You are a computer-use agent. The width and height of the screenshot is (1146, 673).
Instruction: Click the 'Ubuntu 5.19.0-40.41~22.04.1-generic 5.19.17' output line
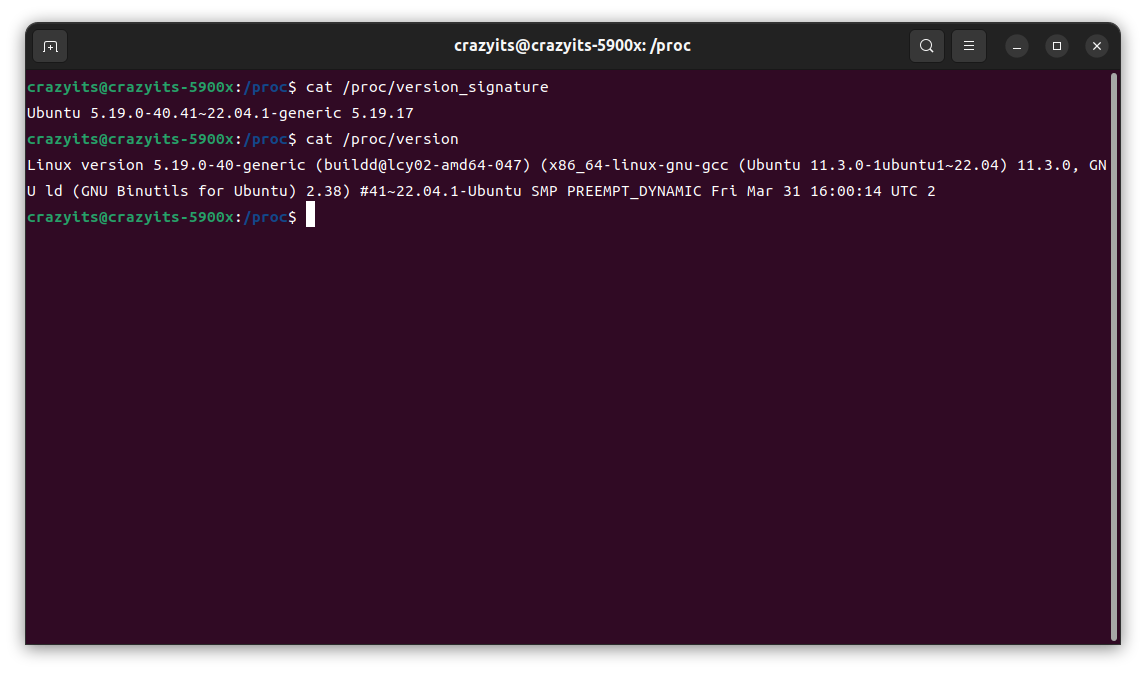[220, 113]
